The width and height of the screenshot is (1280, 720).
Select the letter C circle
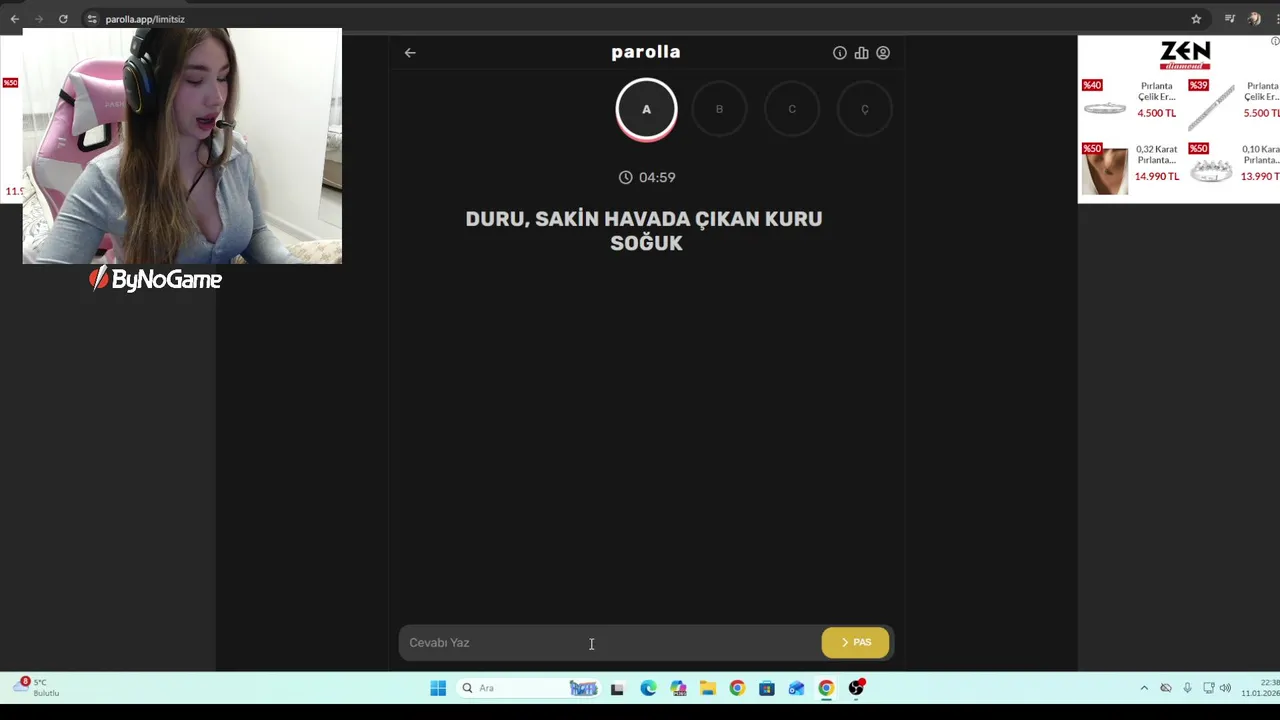(792, 109)
